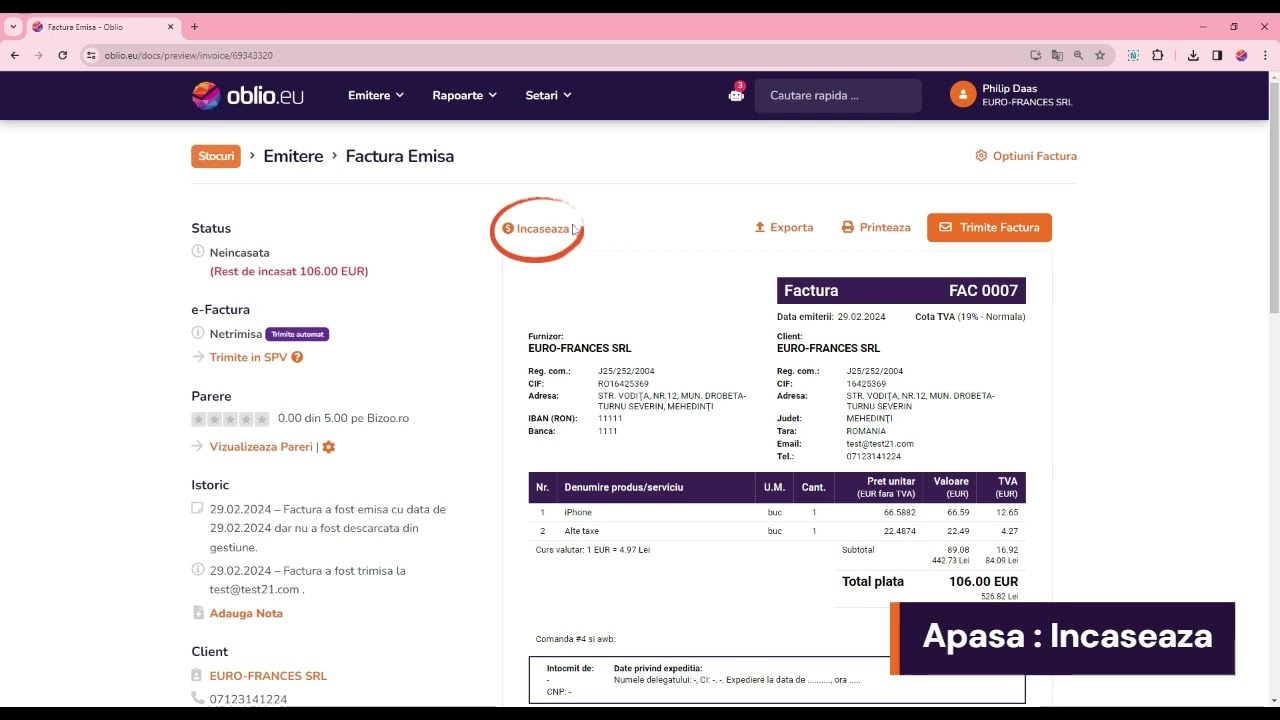Click the Emitere breadcrumb text
1280x720 pixels.
293,156
